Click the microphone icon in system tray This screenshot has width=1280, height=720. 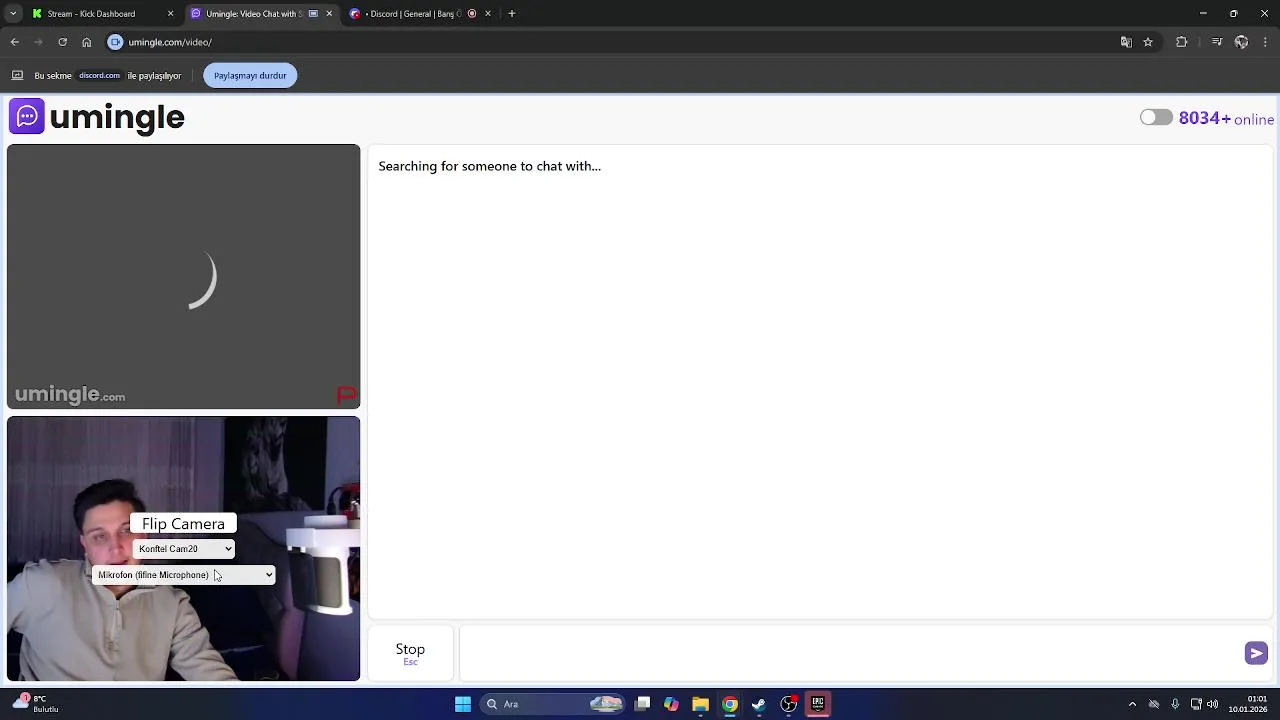(1175, 704)
